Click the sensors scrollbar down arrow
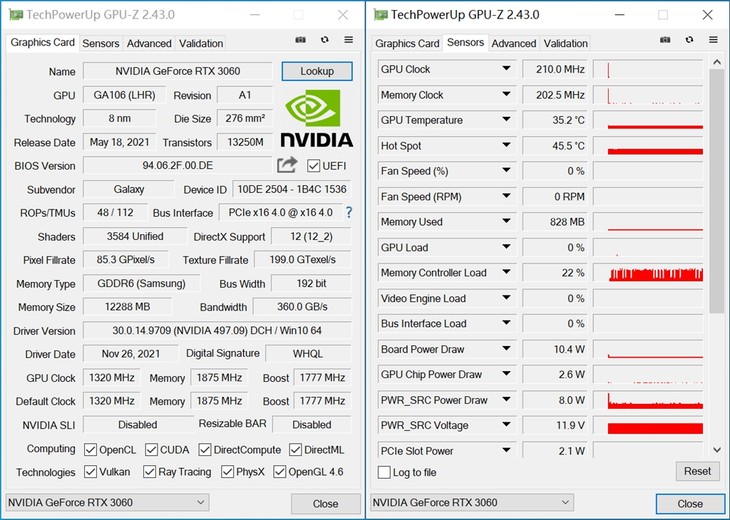This screenshot has width=730, height=520. [716, 450]
